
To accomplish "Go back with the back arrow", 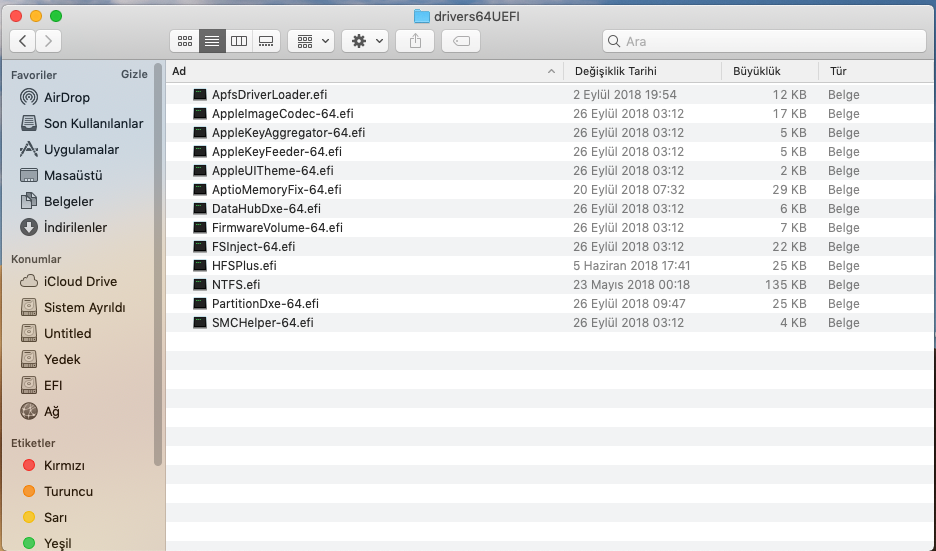I will click(23, 41).
